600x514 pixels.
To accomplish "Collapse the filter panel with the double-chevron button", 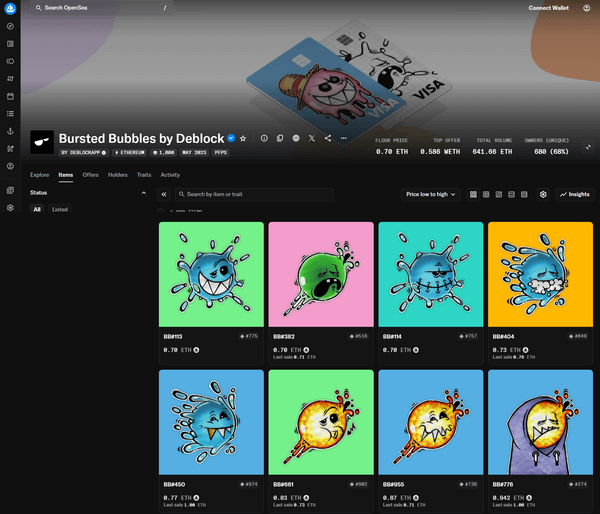I will [x=164, y=194].
